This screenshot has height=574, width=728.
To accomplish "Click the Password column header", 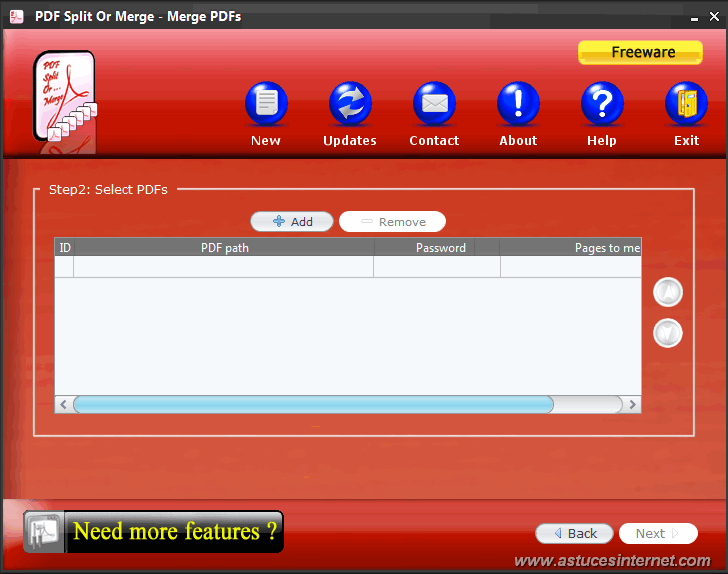I will click(424, 248).
